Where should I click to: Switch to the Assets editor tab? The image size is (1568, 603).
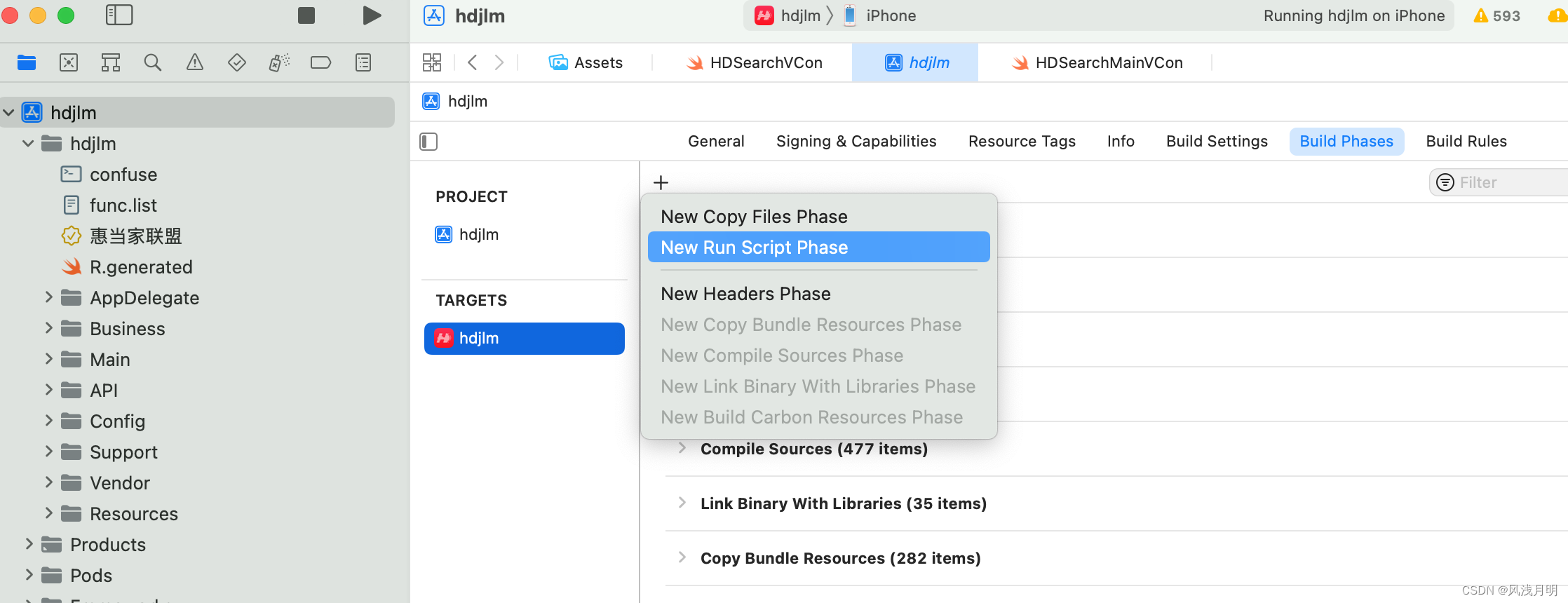[x=586, y=62]
